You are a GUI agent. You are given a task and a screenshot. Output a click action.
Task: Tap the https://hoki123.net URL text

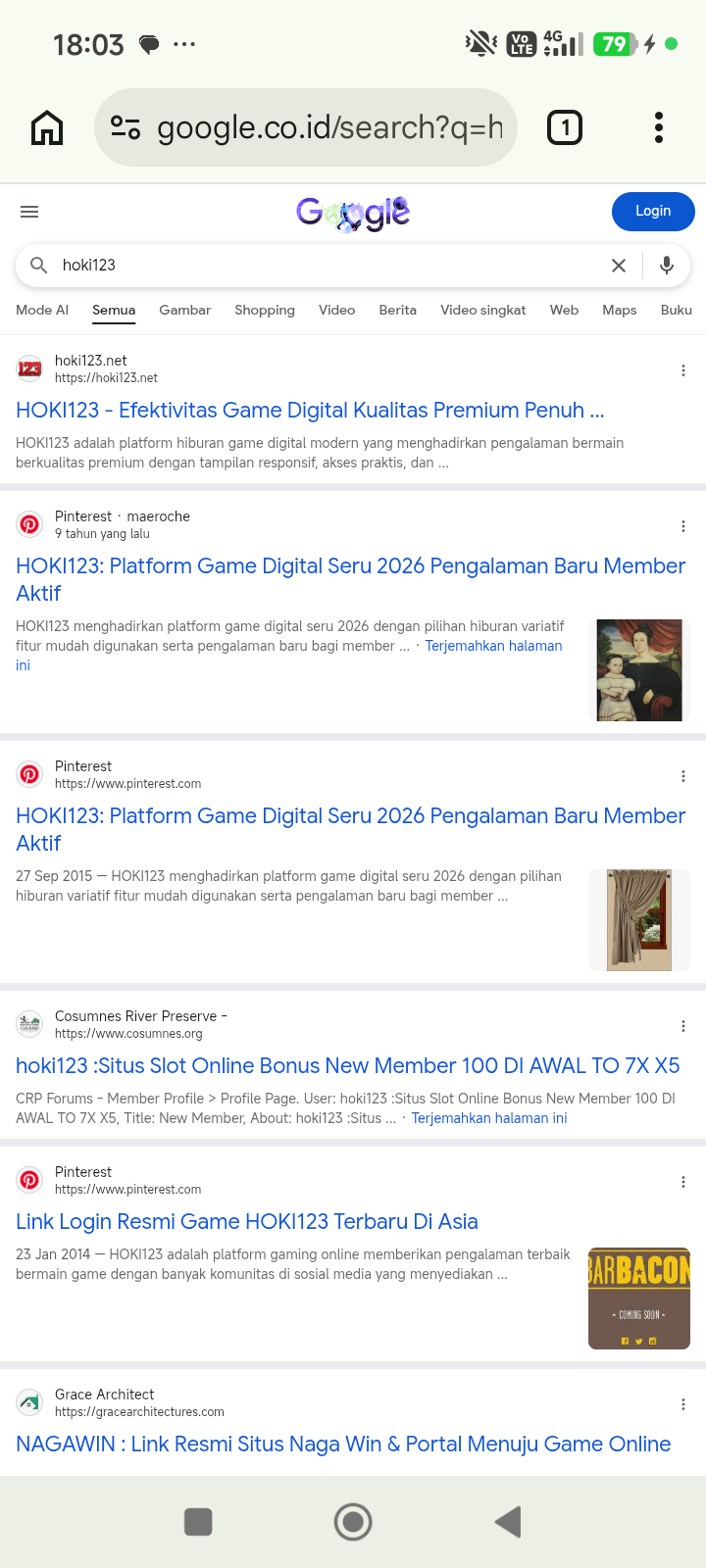[106, 377]
